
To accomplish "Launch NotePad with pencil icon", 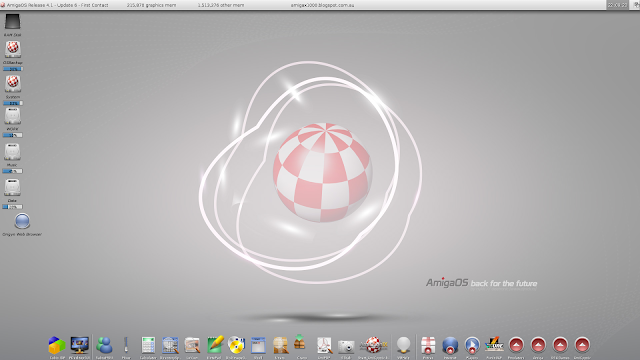I will point(215,345).
